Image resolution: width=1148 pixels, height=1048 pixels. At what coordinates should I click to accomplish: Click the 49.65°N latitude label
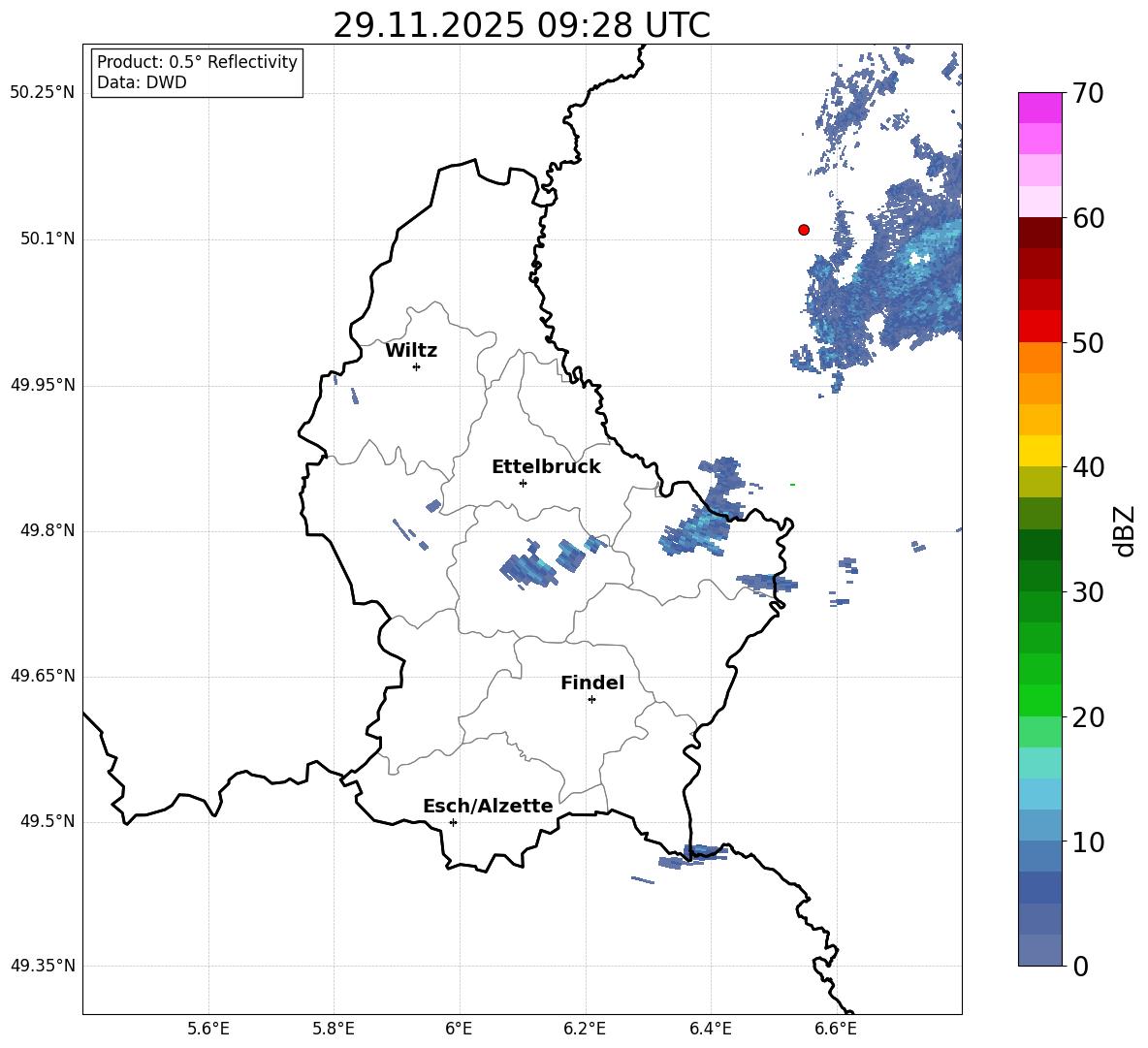43,676
